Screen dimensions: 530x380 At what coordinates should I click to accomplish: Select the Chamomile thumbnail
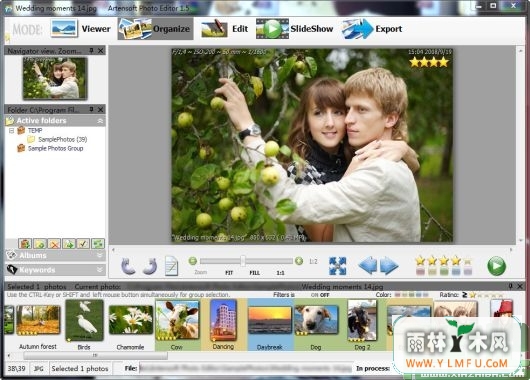(x=130, y=320)
